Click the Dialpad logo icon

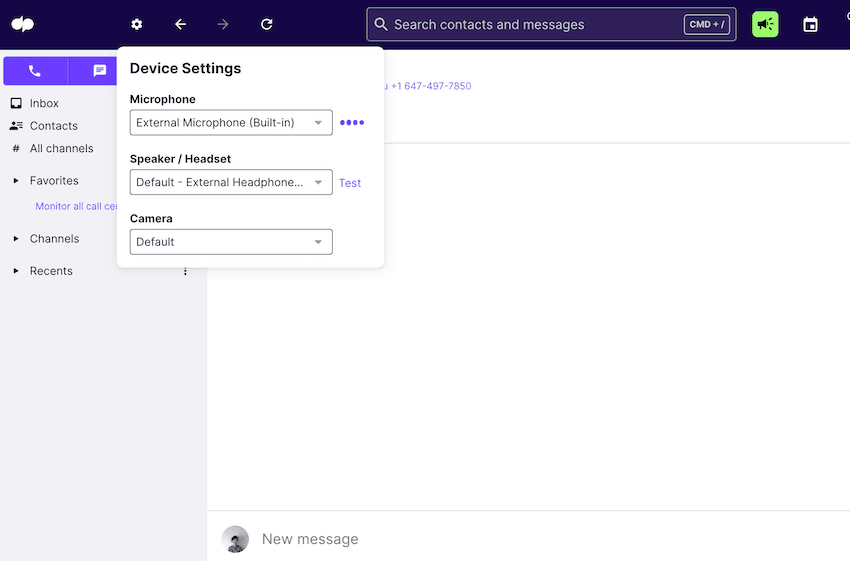click(x=22, y=24)
